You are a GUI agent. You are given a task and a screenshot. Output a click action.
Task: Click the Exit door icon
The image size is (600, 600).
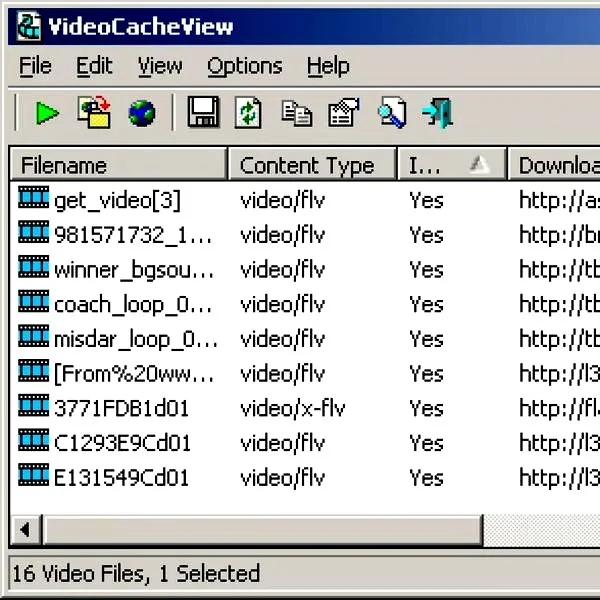437,112
